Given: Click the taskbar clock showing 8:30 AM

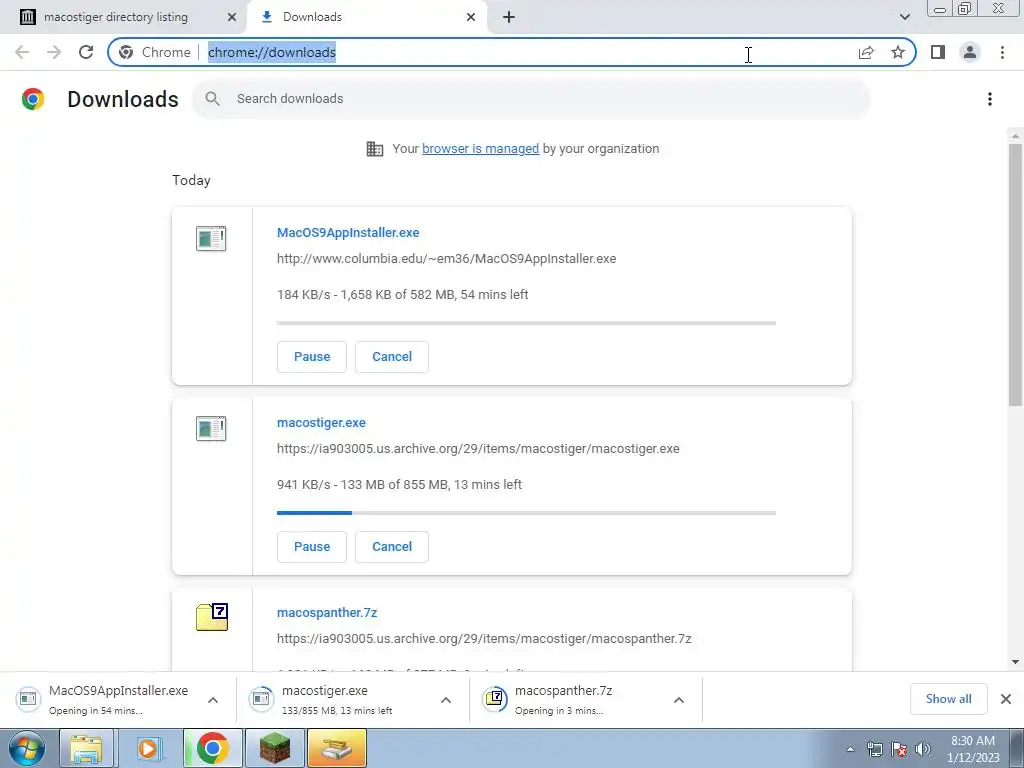Looking at the screenshot, I should click(x=972, y=749).
